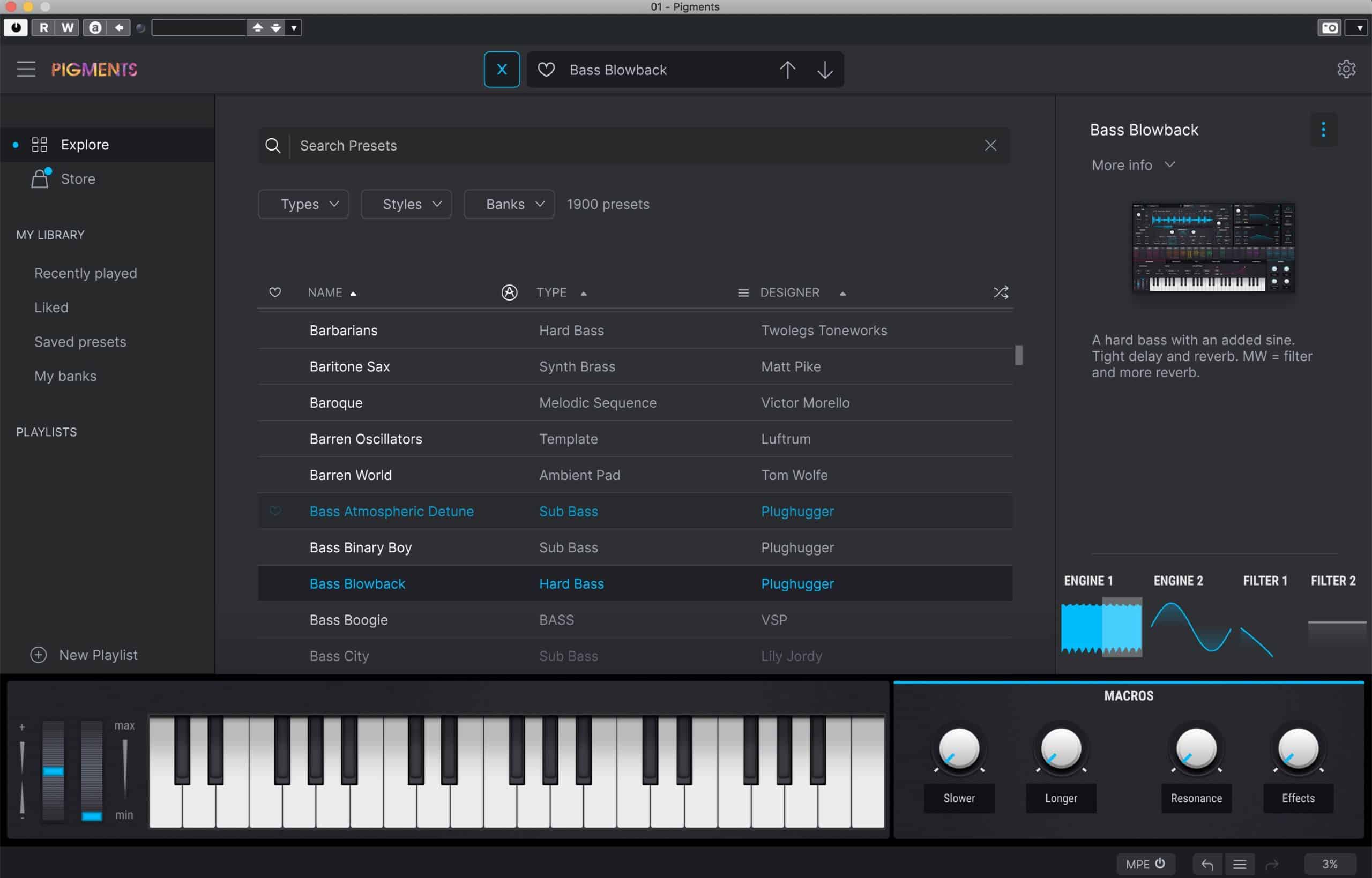Select the Barren Oscillators preset

(635, 439)
